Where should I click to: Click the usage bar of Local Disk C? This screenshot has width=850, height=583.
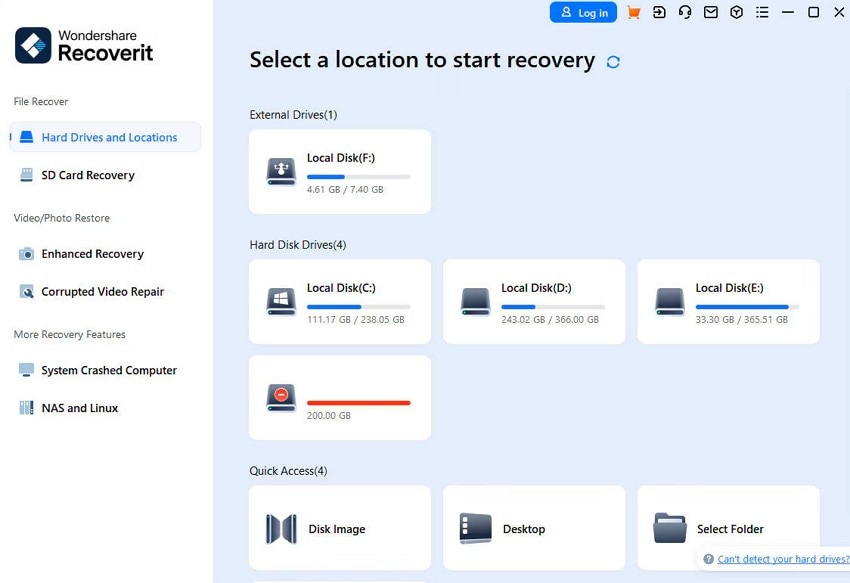point(358,307)
